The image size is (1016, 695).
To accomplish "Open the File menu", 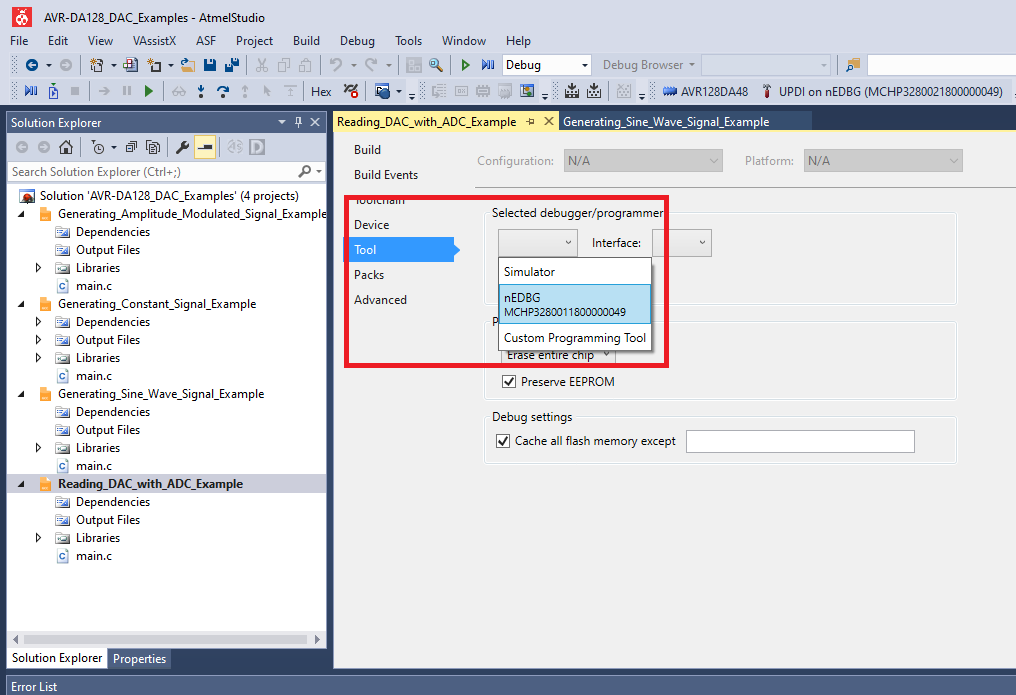I will click(19, 41).
